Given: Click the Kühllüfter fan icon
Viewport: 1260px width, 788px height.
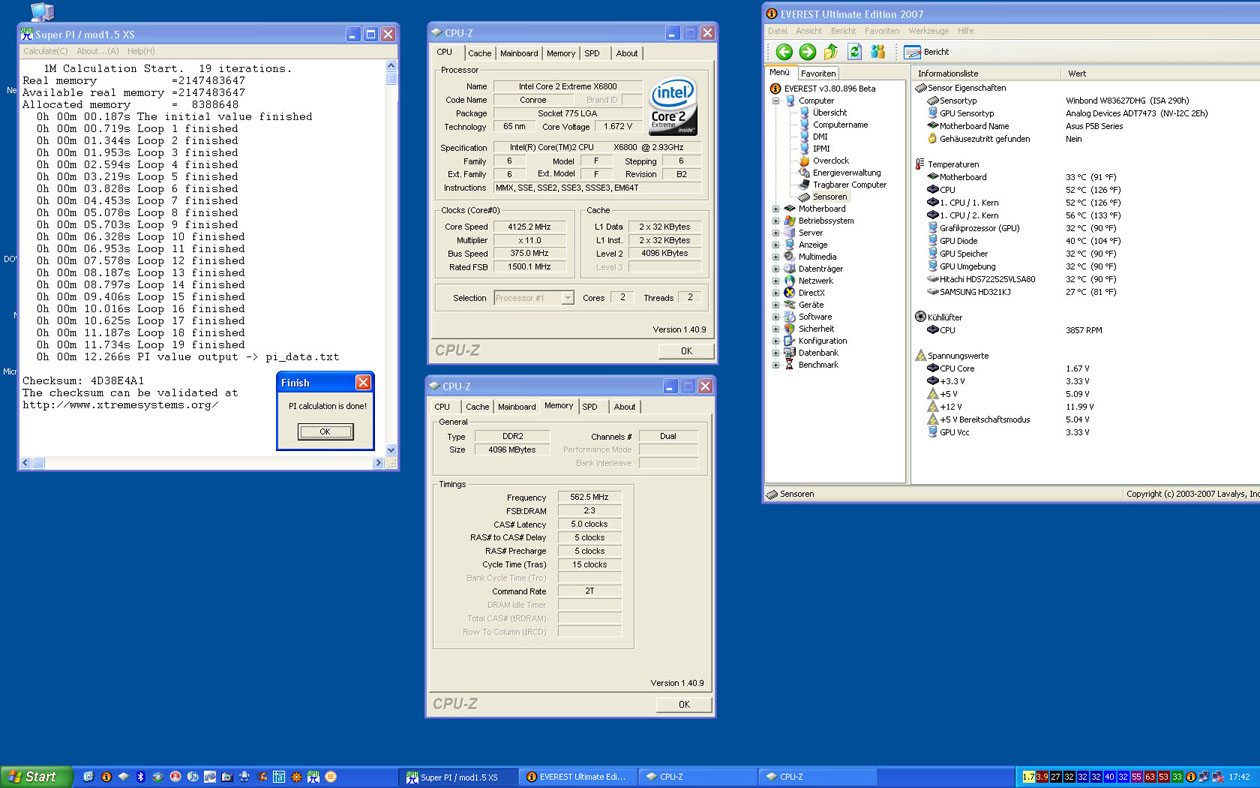Looking at the screenshot, I should (920, 317).
